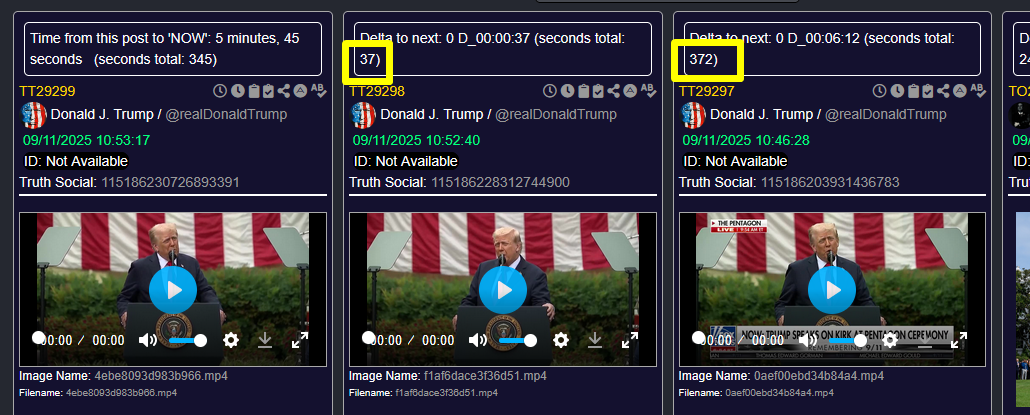This screenshot has width=1030, height=415.
Task: Click the circled triangle icon on post TT29299
Action: point(300,91)
